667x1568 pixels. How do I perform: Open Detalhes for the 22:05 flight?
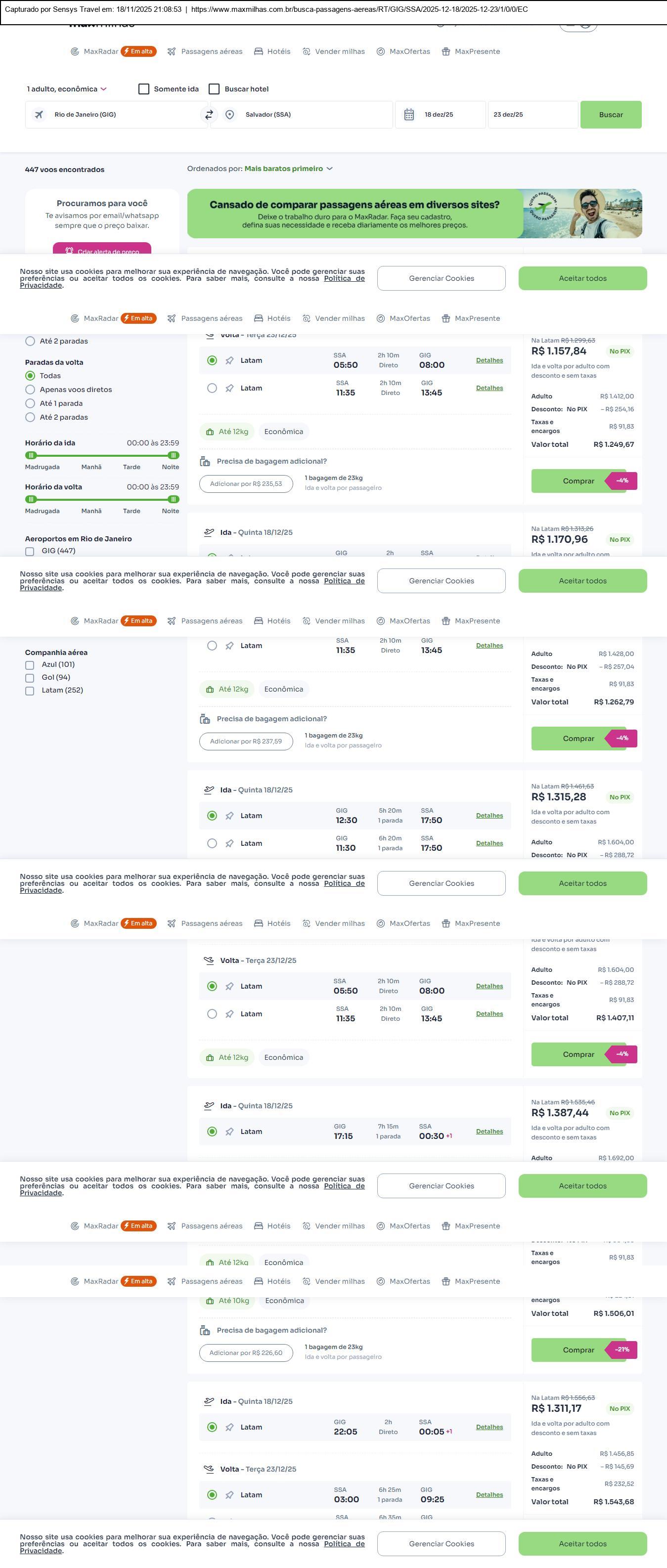[489, 1427]
